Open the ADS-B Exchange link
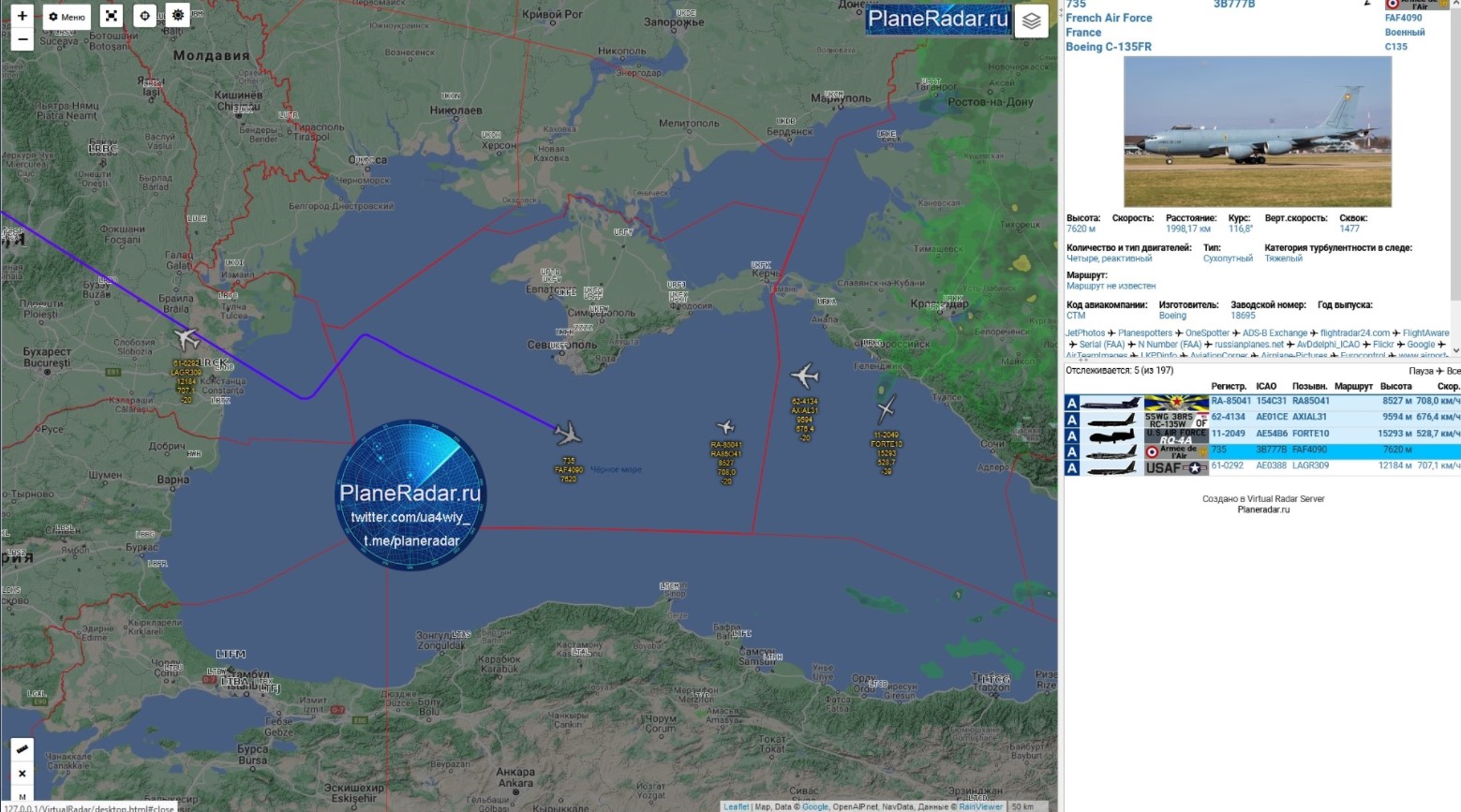This screenshot has width=1461, height=812. [x=1275, y=332]
